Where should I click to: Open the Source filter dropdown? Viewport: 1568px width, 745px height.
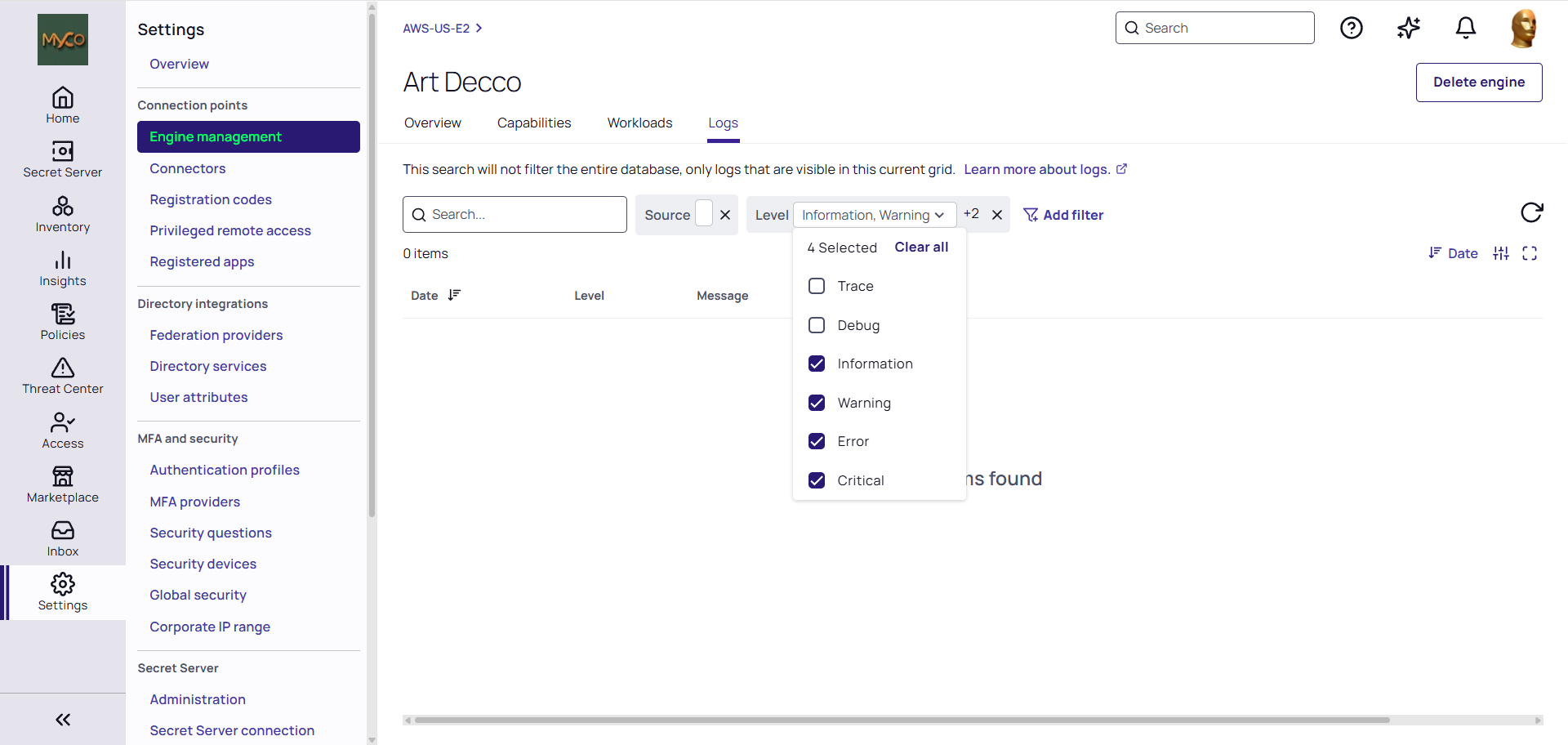pos(703,214)
